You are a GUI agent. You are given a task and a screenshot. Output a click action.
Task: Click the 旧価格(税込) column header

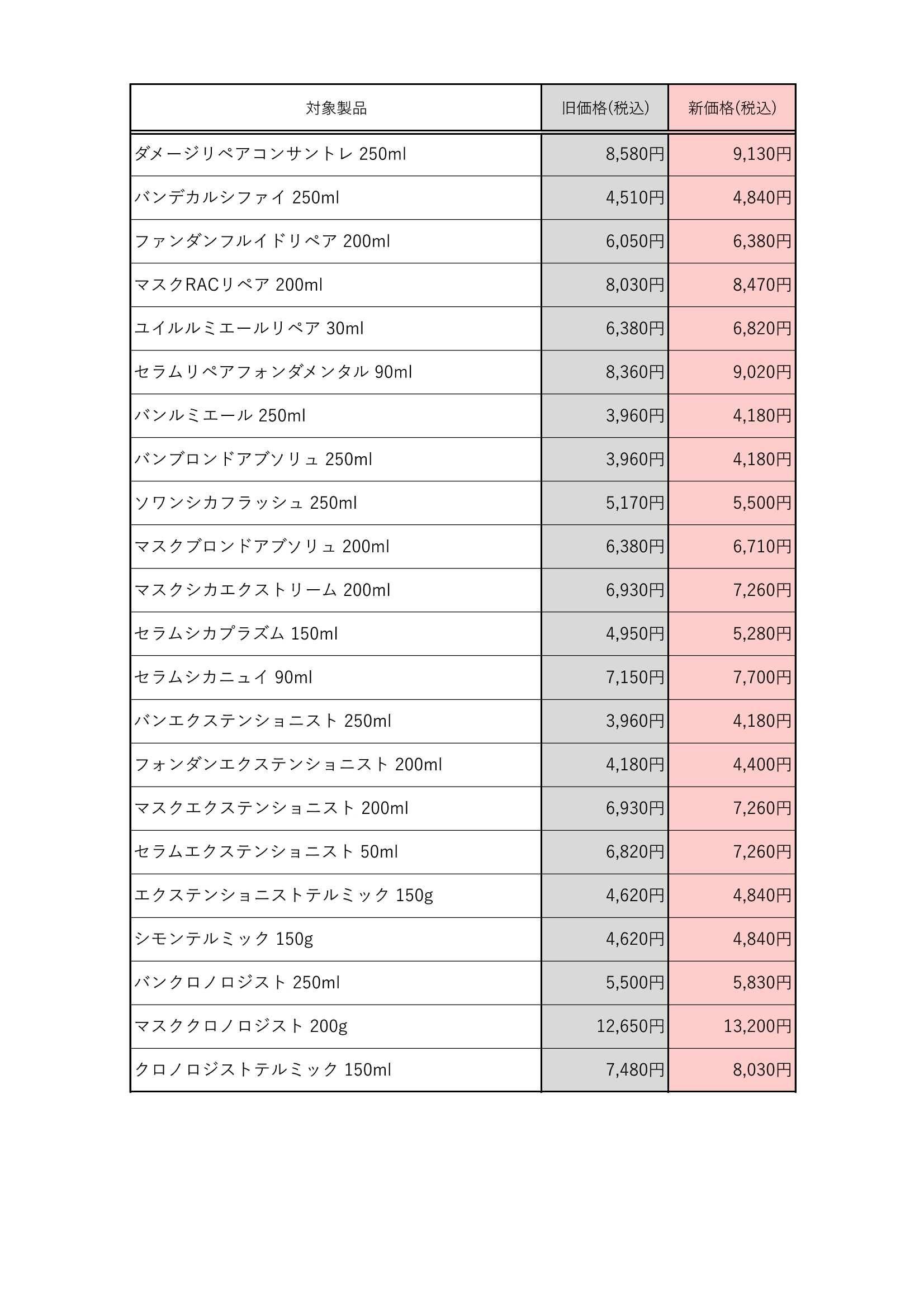tap(605, 108)
